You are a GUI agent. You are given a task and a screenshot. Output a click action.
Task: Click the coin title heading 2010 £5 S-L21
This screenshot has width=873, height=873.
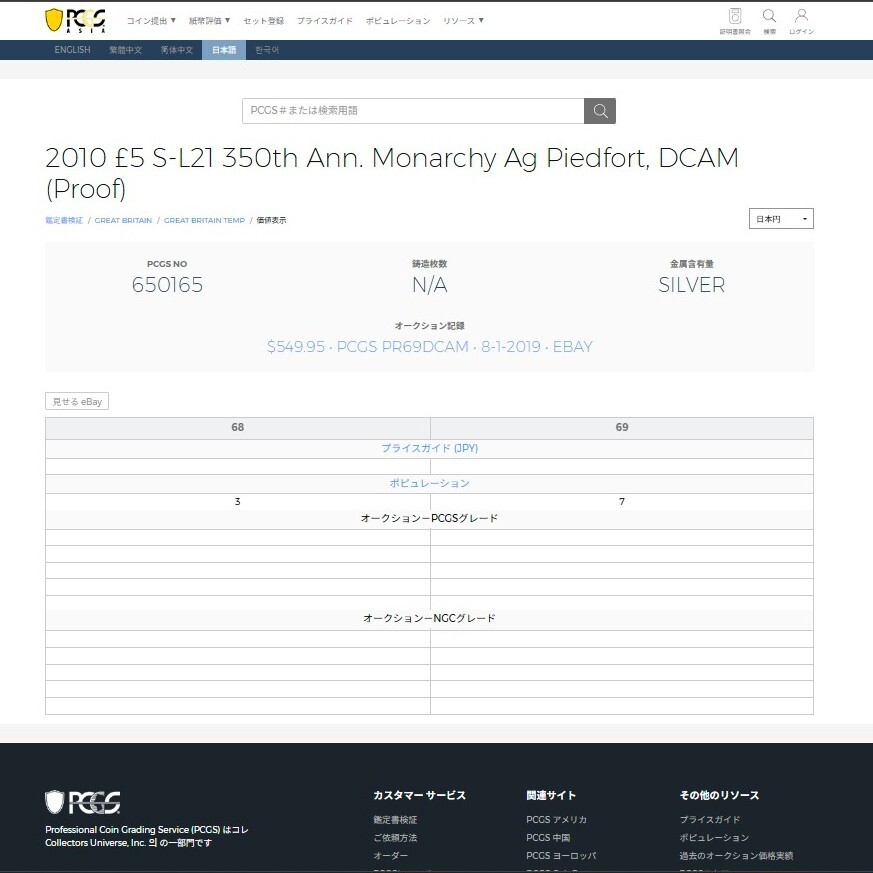pyautogui.click(x=392, y=173)
